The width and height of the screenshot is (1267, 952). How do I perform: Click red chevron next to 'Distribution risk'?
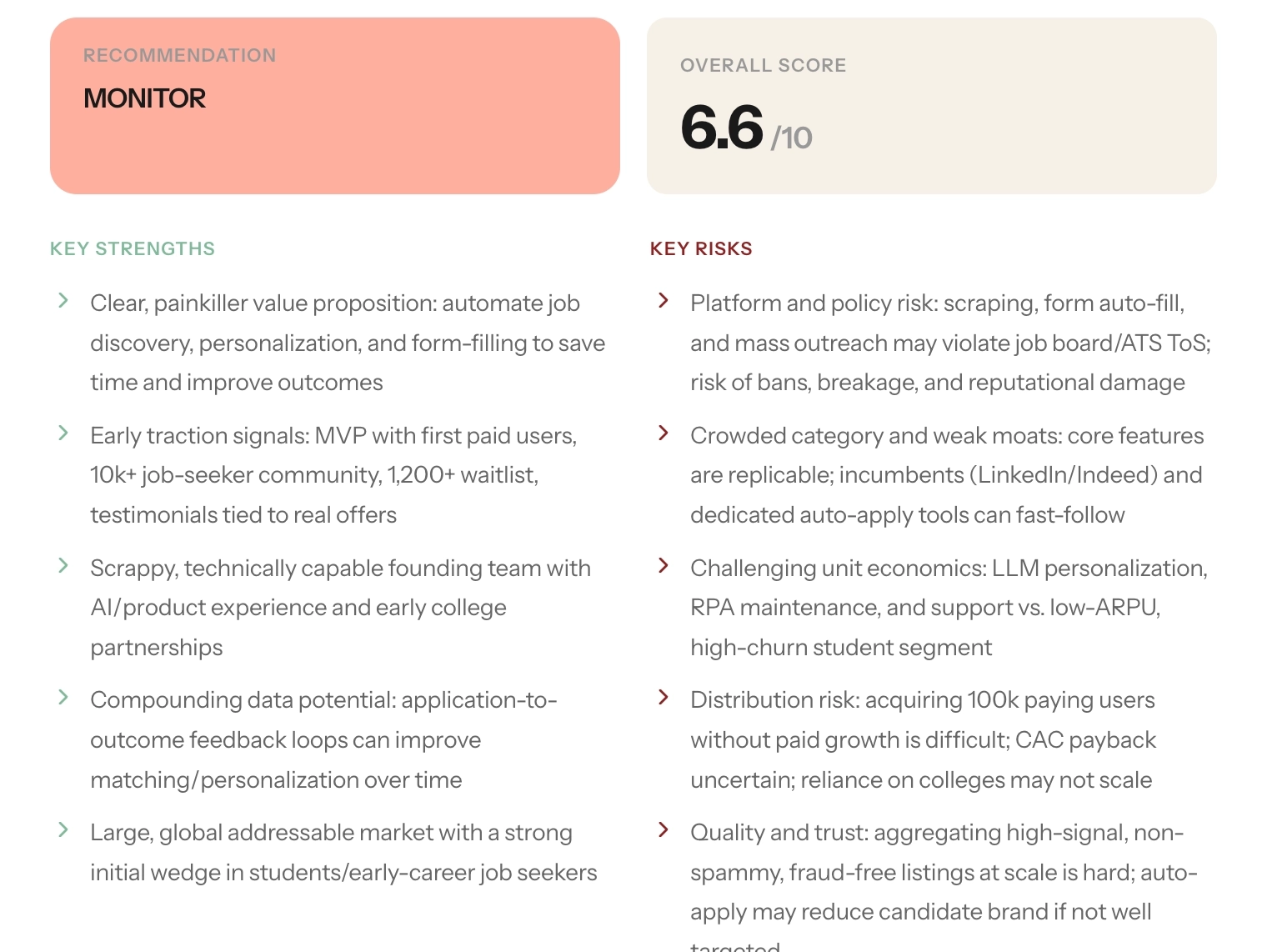664,697
